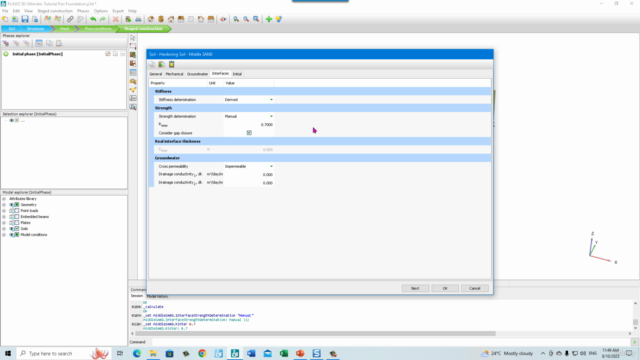Click the Redo arrow in toolbar

point(103,19)
